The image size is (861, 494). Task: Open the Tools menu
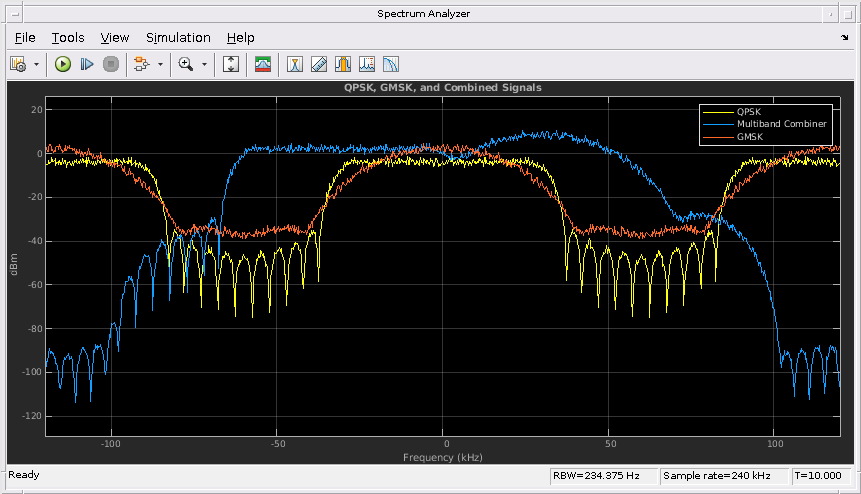[x=68, y=37]
